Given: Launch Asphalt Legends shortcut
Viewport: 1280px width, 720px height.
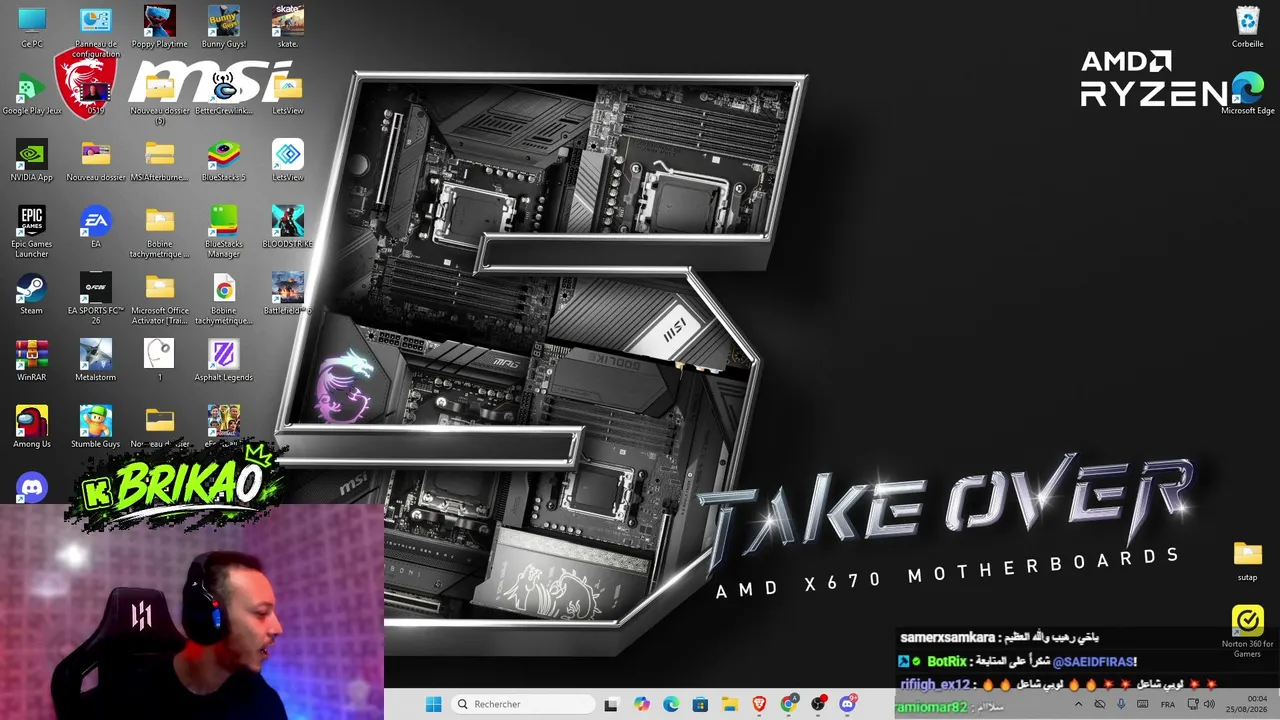Looking at the screenshot, I should (x=224, y=361).
